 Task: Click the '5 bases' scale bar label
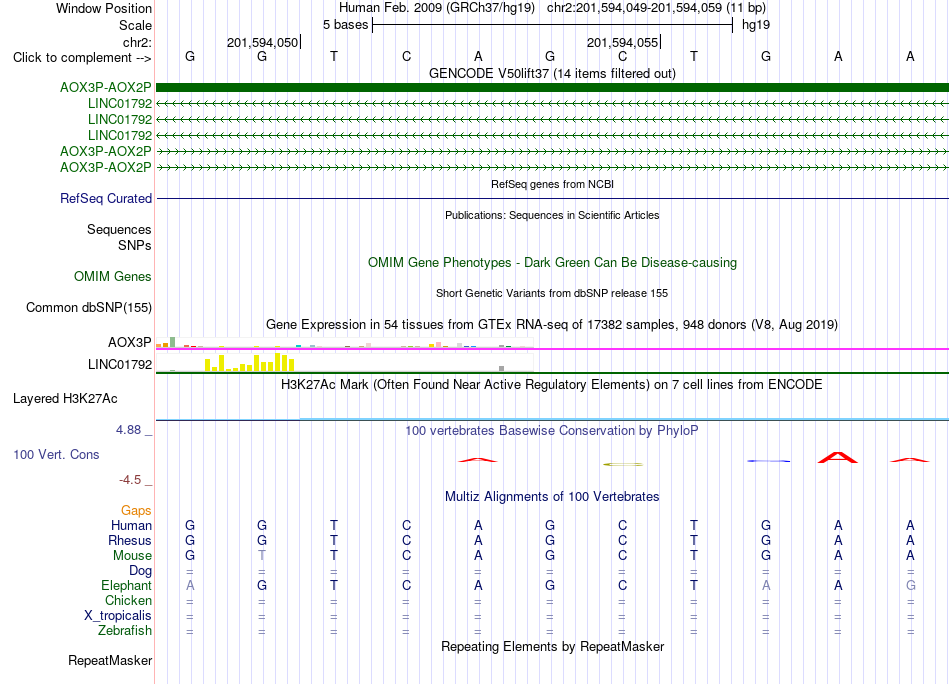point(345,25)
